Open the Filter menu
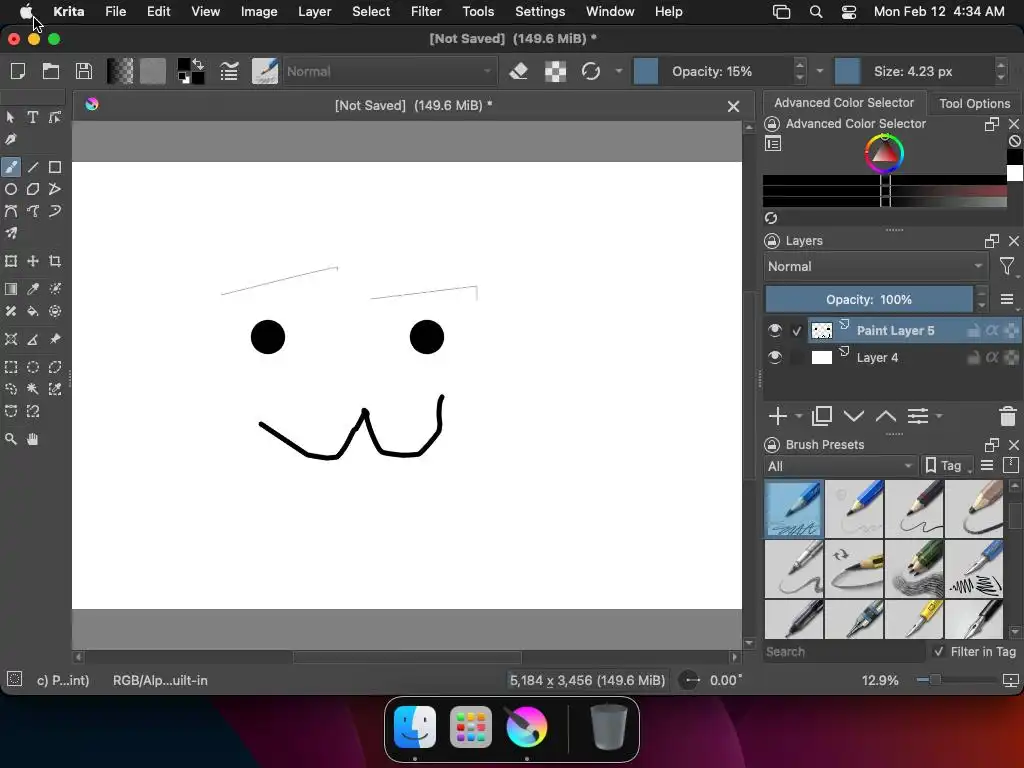 pyautogui.click(x=425, y=11)
